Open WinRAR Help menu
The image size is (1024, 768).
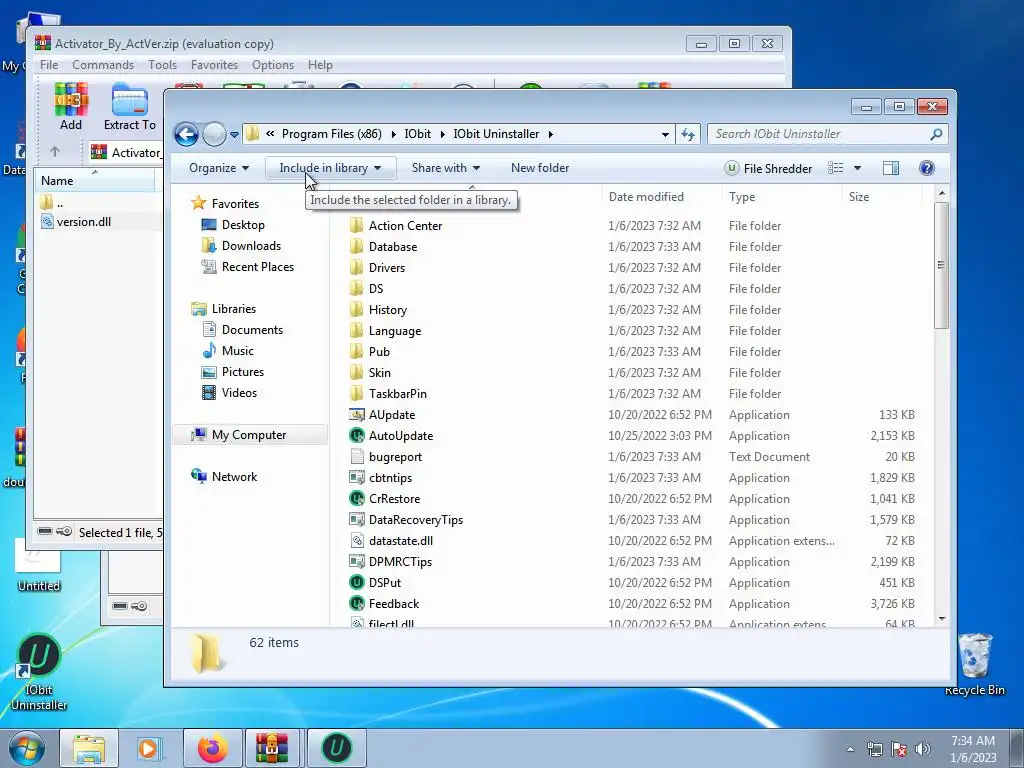click(x=320, y=65)
